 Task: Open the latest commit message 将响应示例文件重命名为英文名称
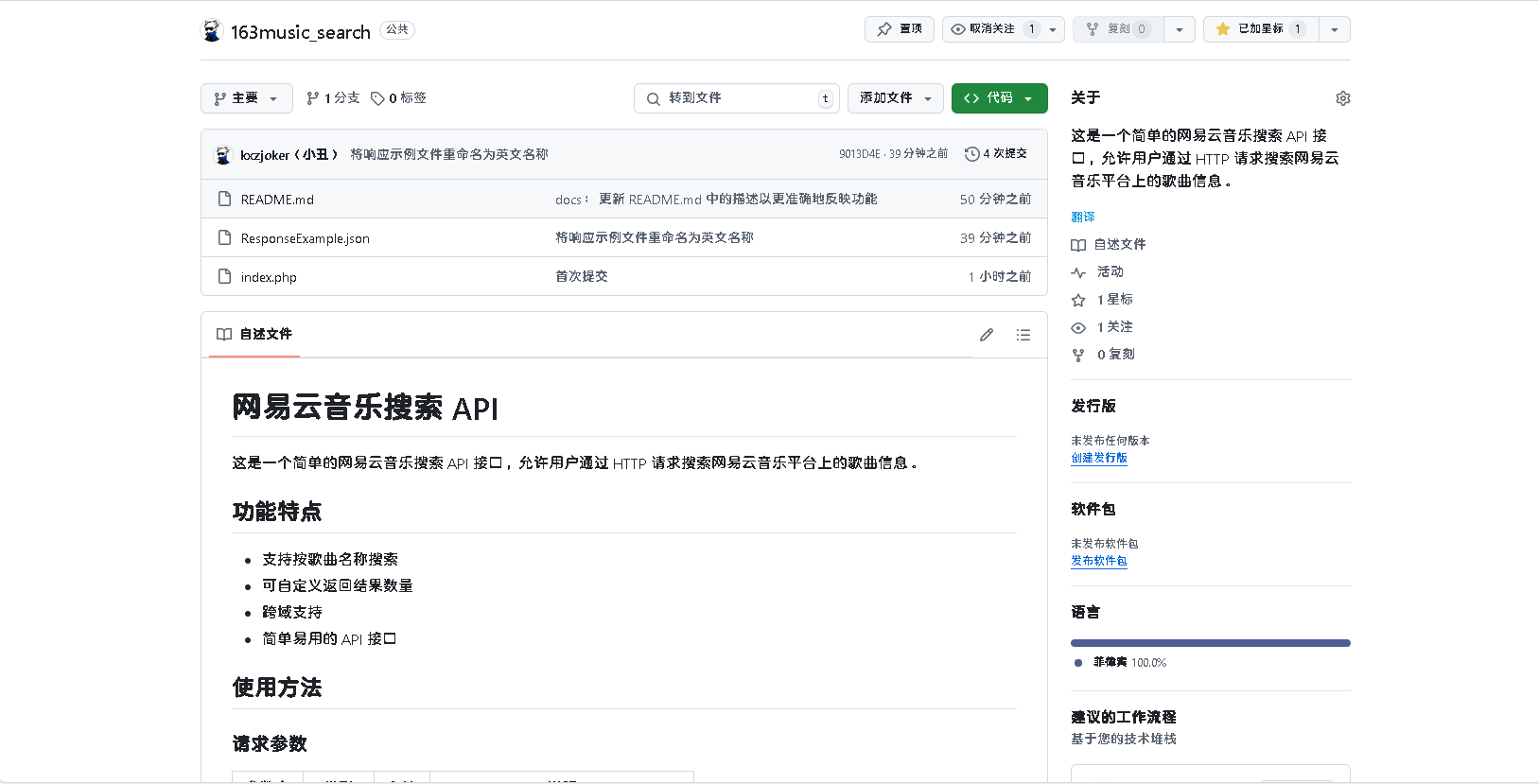click(x=449, y=154)
